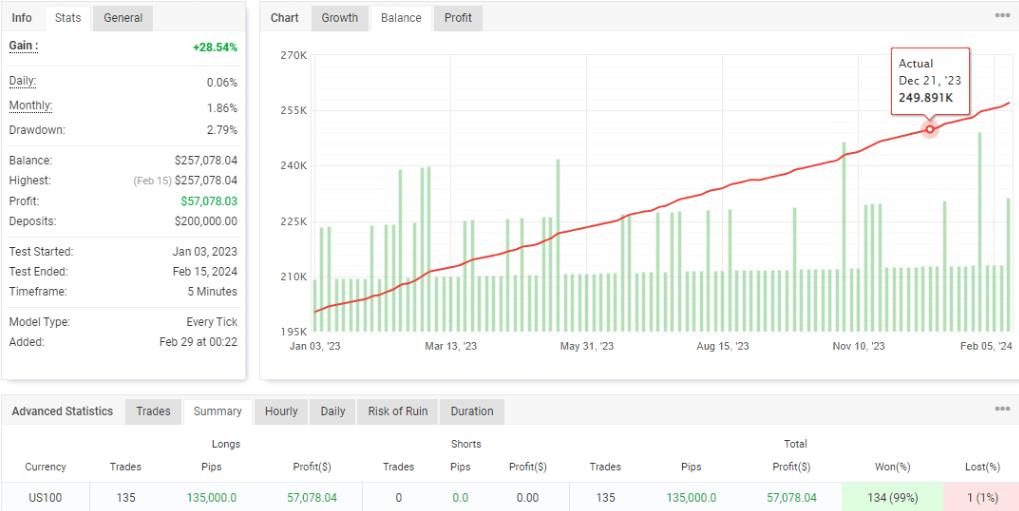Select the Stats tab

pos(68,18)
